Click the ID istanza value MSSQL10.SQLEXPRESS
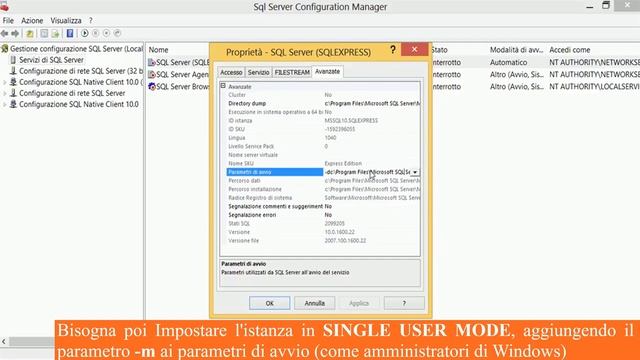Viewport: 640px width, 360px height. 351,121
